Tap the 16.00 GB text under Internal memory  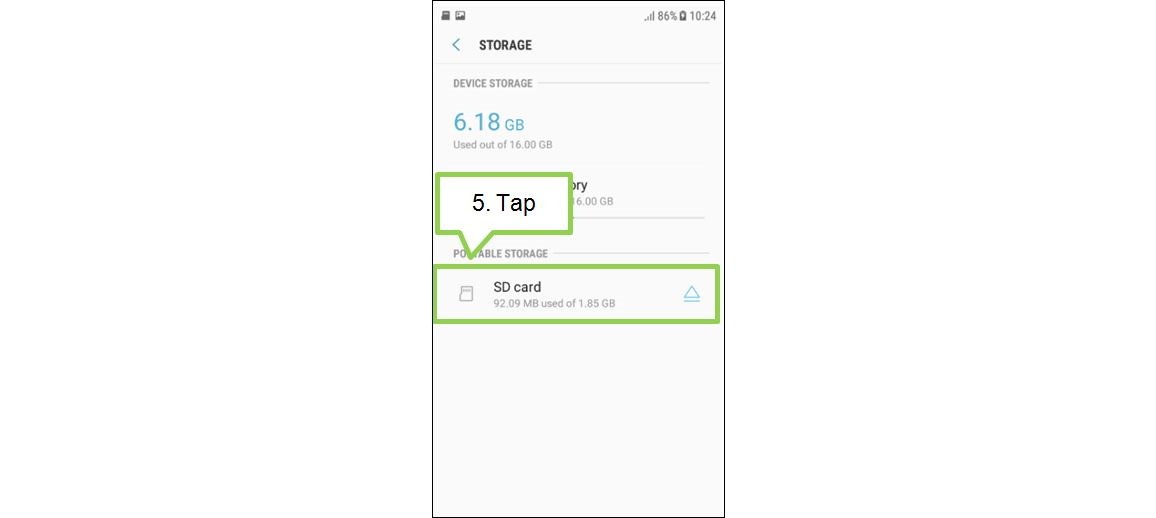(x=593, y=201)
